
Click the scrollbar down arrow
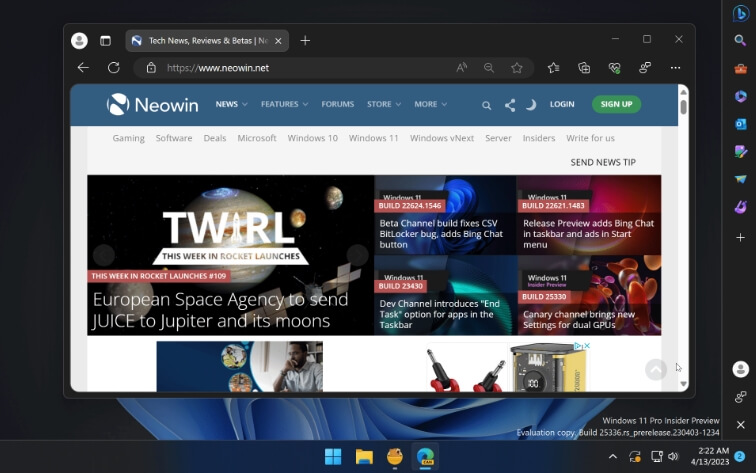pos(683,384)
